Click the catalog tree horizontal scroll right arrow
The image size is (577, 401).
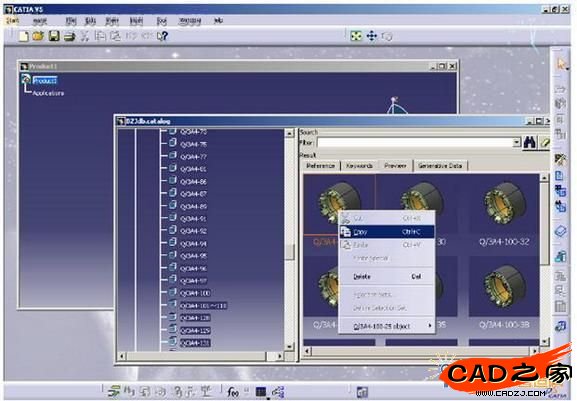(x=280, y=356)
